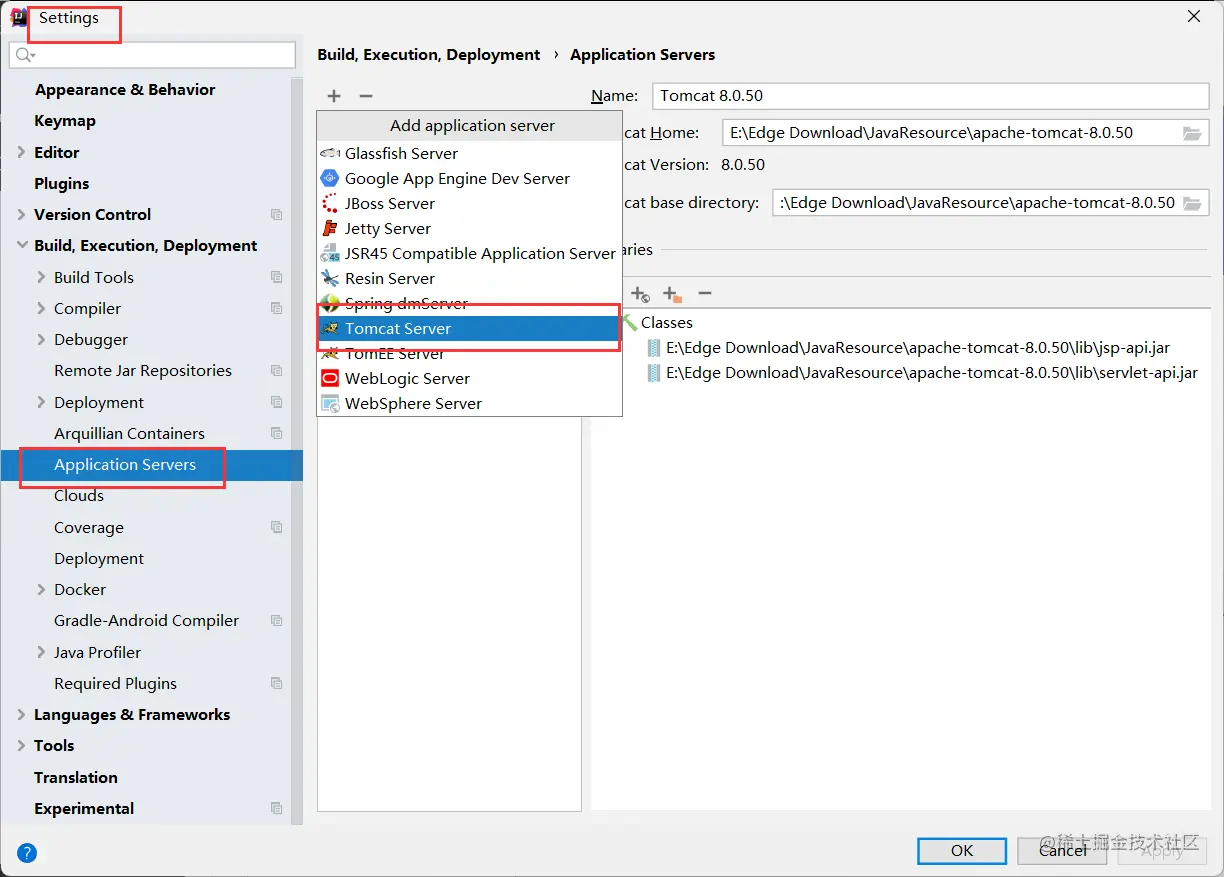Click the Resin Server dragonfly icon

[330, 278]
